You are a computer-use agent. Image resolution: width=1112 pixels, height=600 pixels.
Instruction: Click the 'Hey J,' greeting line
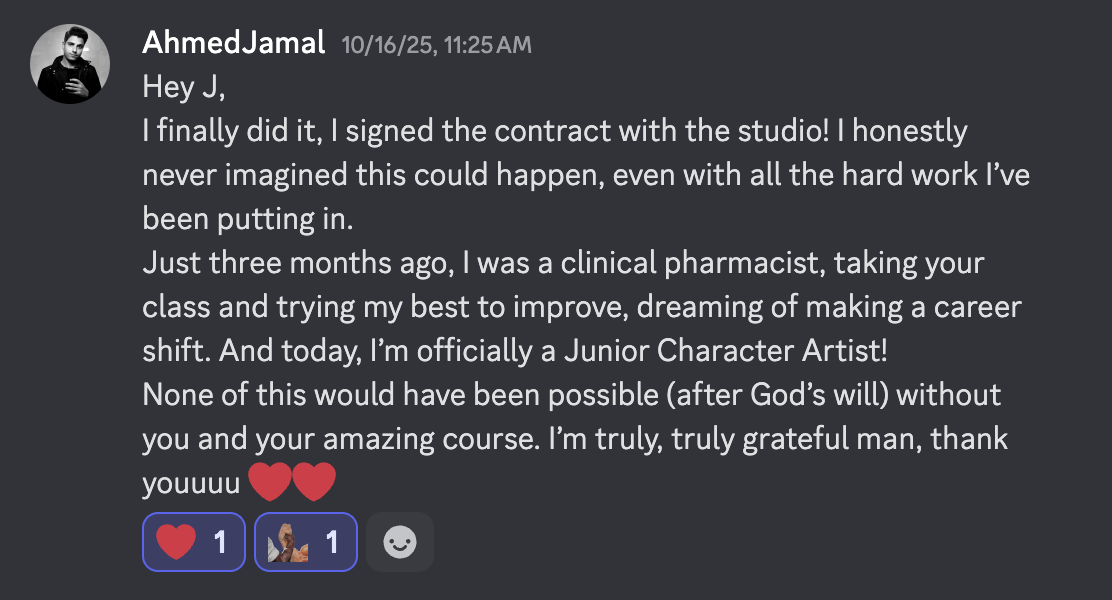pyautogui.click(x=185, y=87)
